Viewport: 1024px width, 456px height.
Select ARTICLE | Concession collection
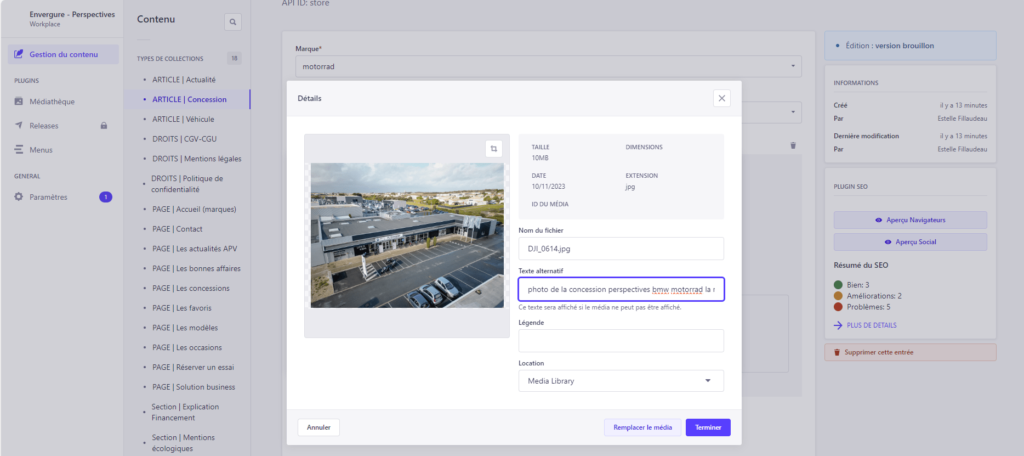click(189, 99)
